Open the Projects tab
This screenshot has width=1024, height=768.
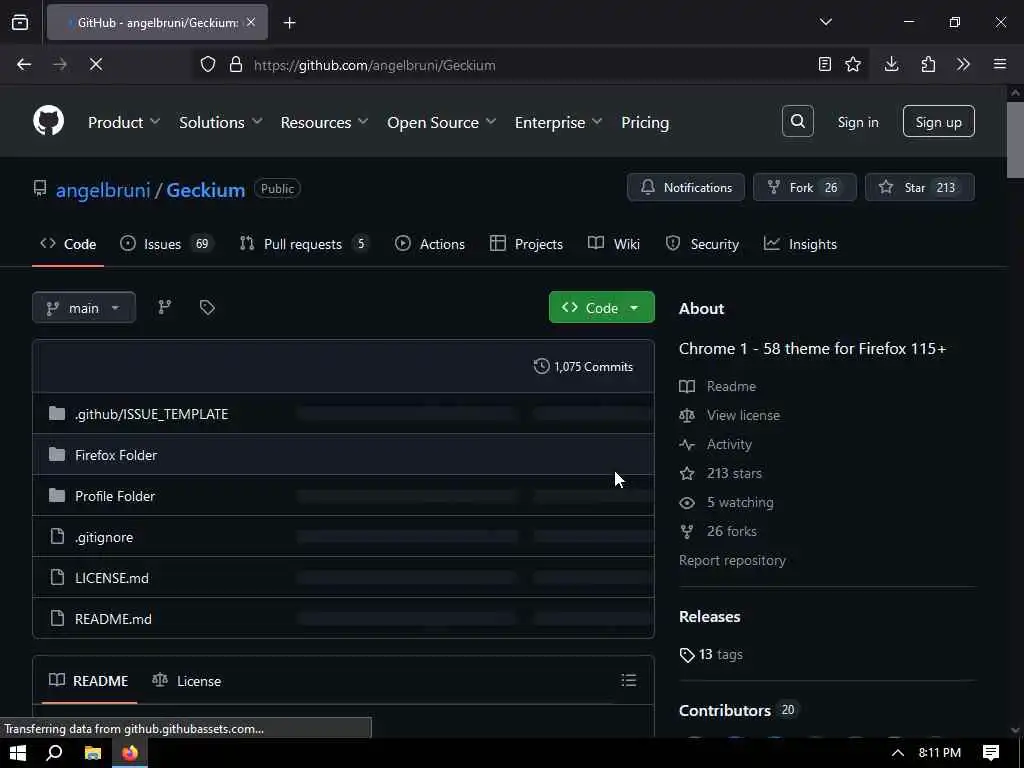point(526,244)
